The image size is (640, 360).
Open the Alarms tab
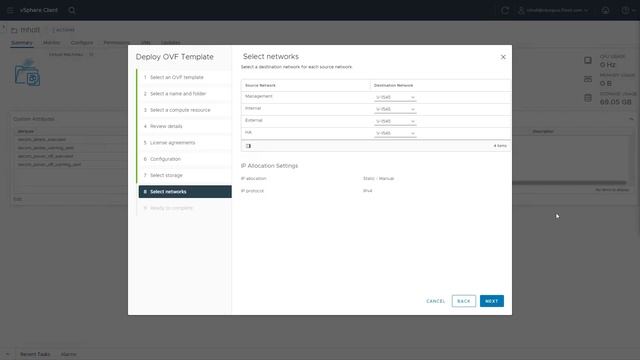[68, 354]
